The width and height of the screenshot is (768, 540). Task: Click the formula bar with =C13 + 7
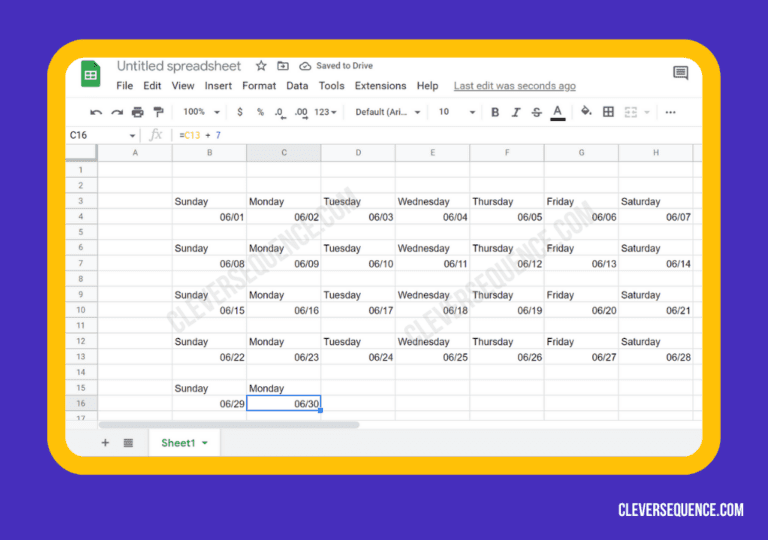coord(438,135)
